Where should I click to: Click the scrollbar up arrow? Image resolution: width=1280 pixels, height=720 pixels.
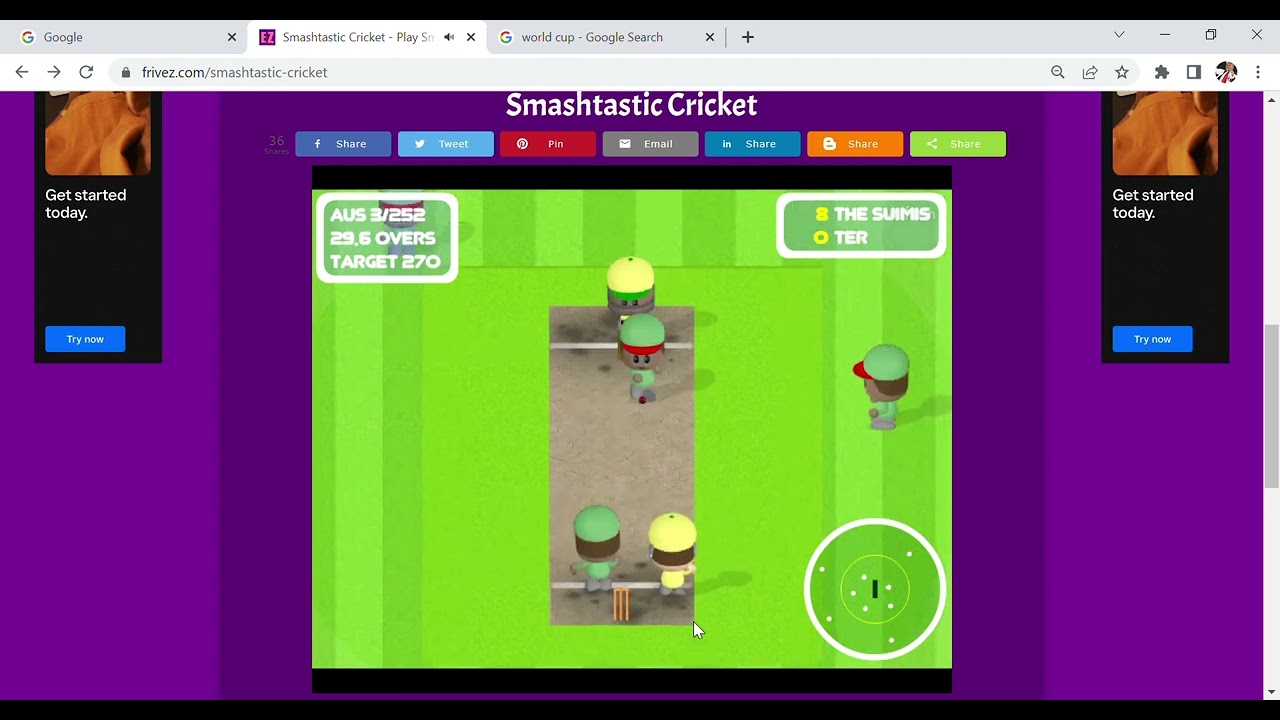(1272, 99)
